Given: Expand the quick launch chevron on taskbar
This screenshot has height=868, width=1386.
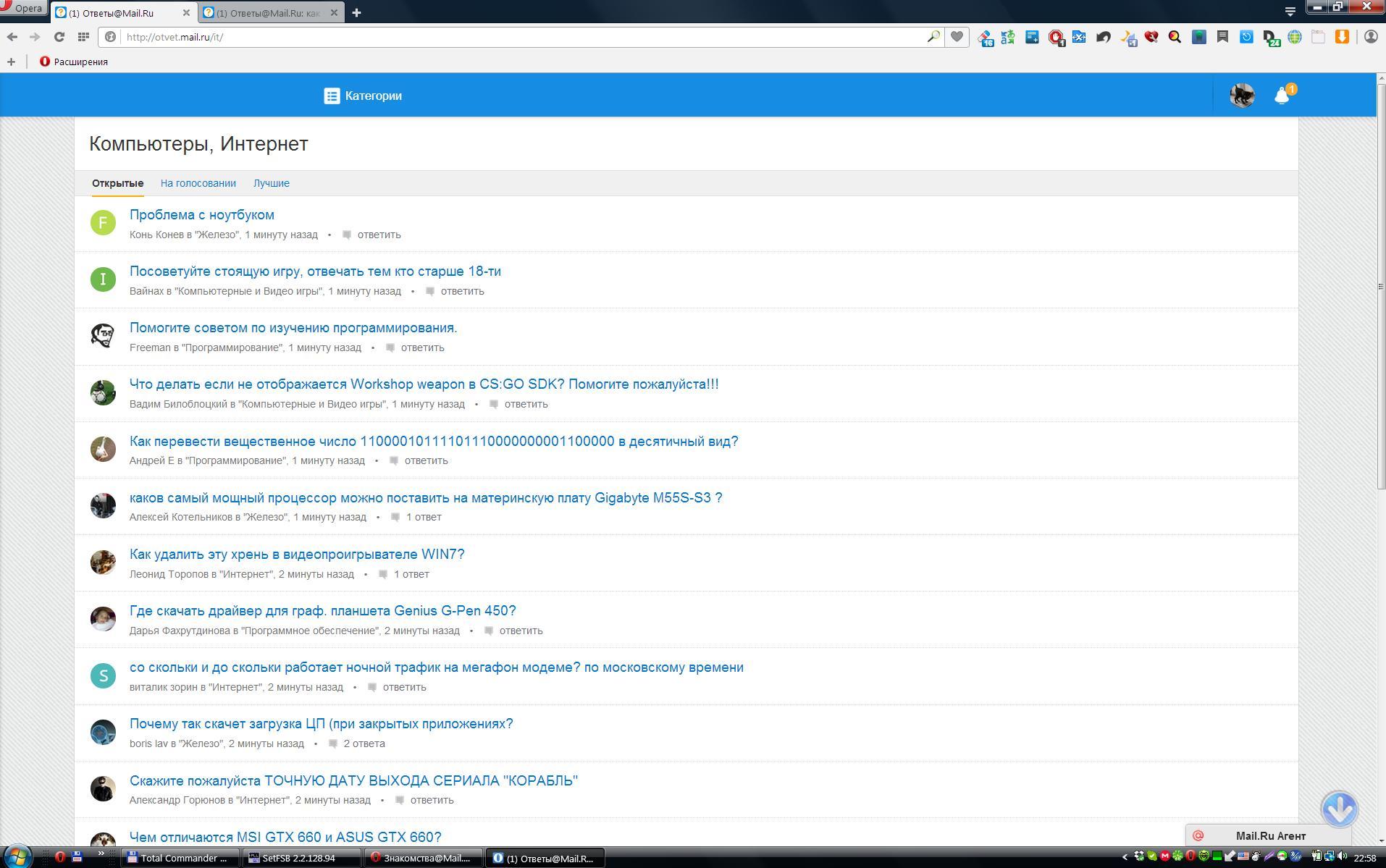Looking at the screenshot, I should pos(101,855).
